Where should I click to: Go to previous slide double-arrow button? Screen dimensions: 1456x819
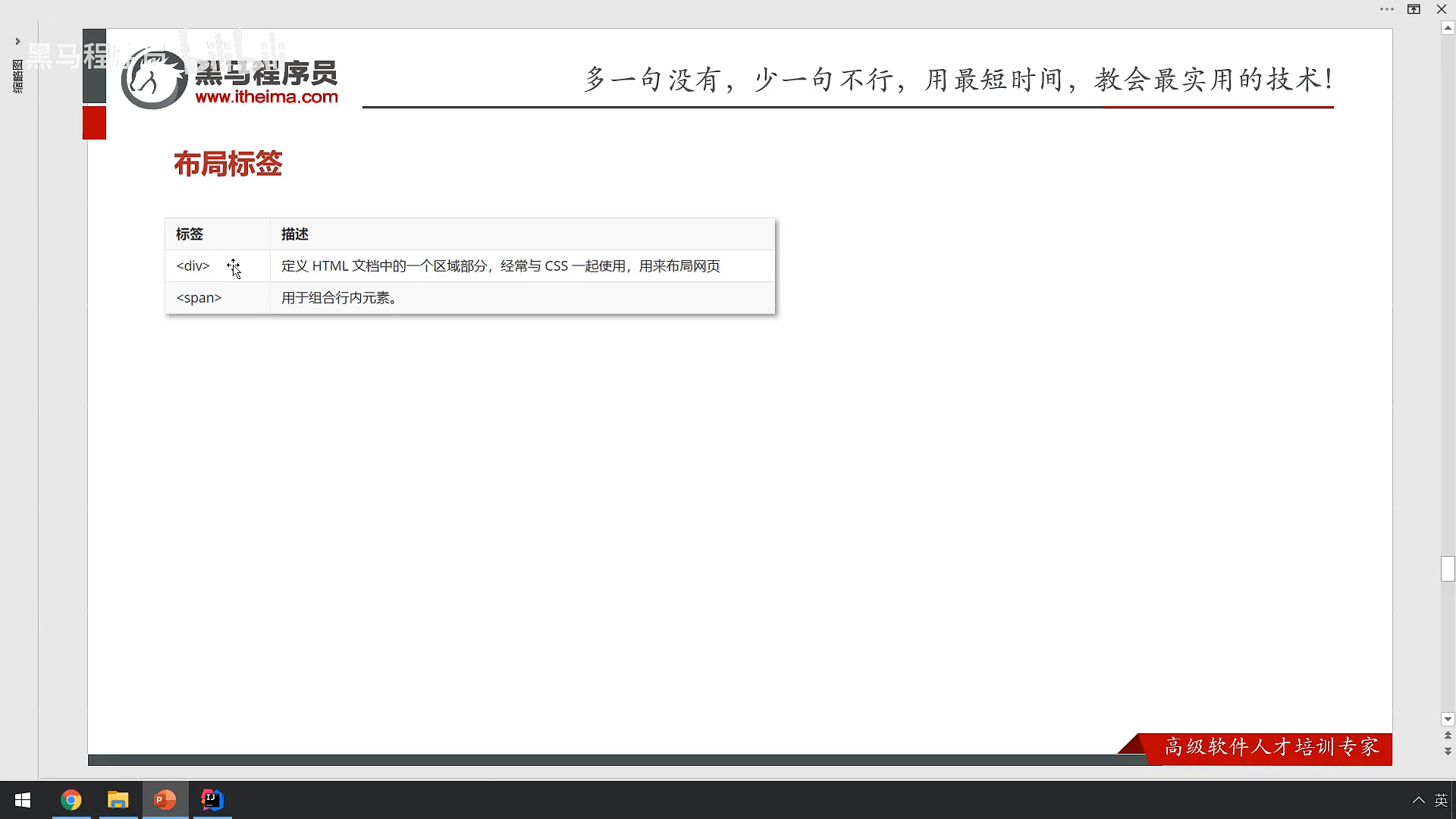1448,736
